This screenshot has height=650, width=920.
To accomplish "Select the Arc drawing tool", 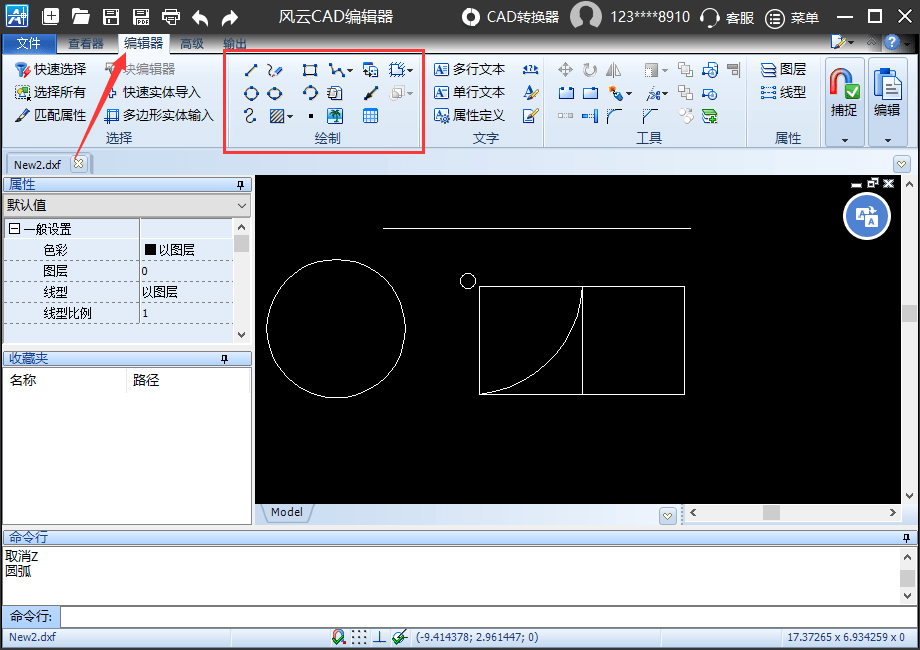I will (x=310, y=93).
